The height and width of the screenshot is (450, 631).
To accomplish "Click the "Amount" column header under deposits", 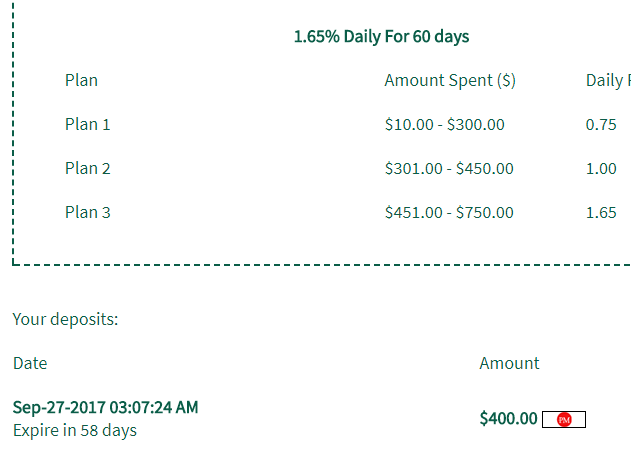I will pos(509,364).
